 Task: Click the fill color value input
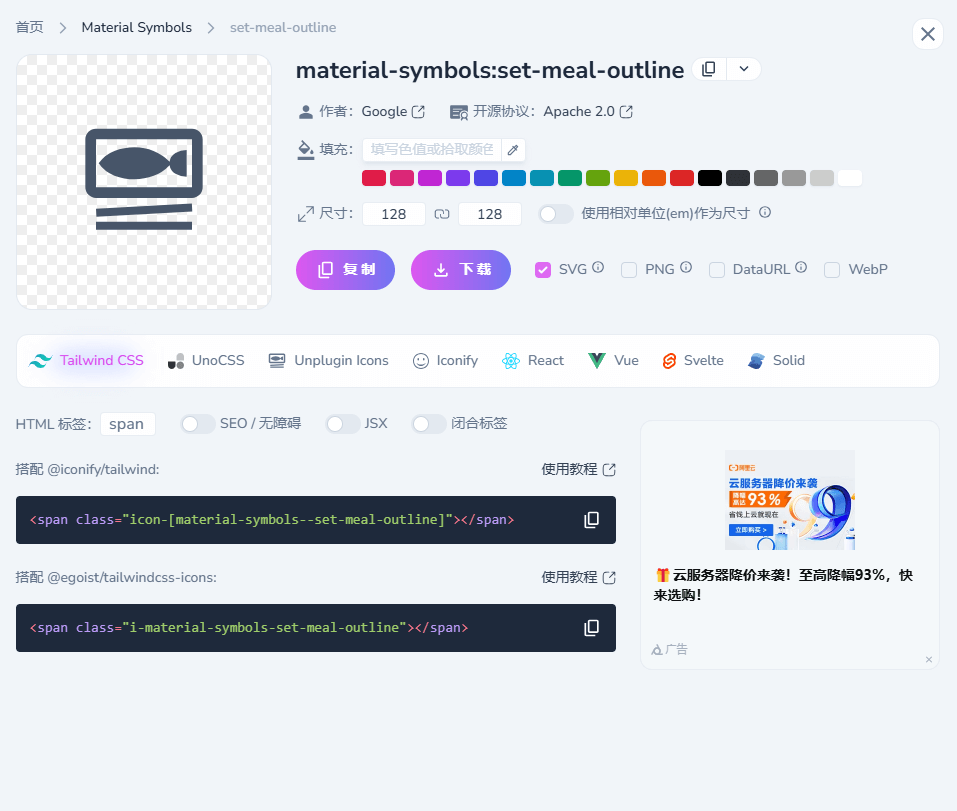coord(432,150)
